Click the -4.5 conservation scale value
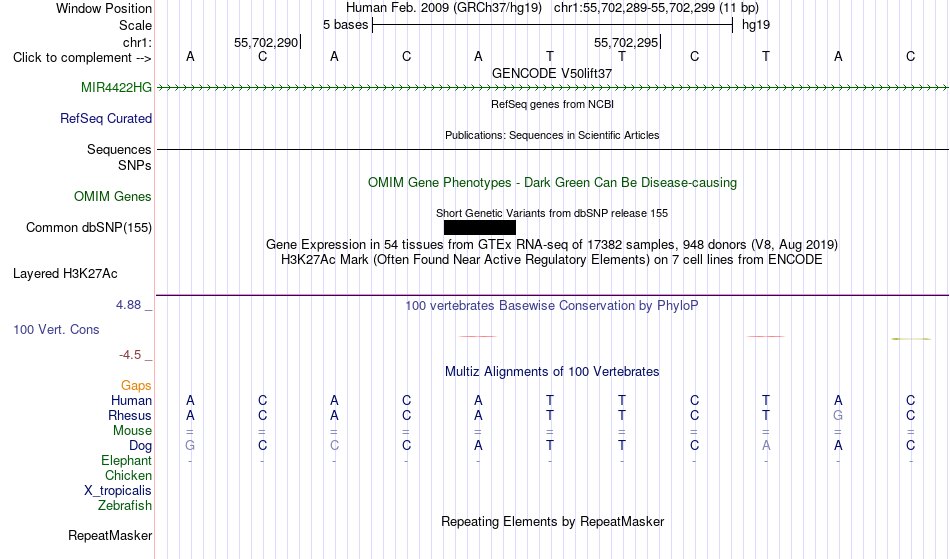Viewport: 950px width, 559px height. pos(130,356)
